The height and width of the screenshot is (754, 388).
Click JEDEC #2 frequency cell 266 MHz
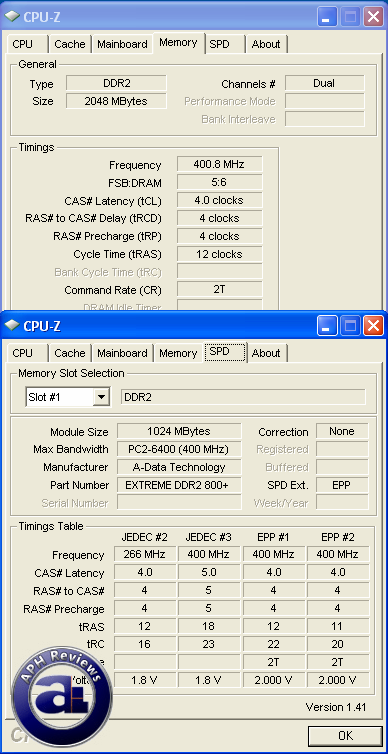(145, 554)
